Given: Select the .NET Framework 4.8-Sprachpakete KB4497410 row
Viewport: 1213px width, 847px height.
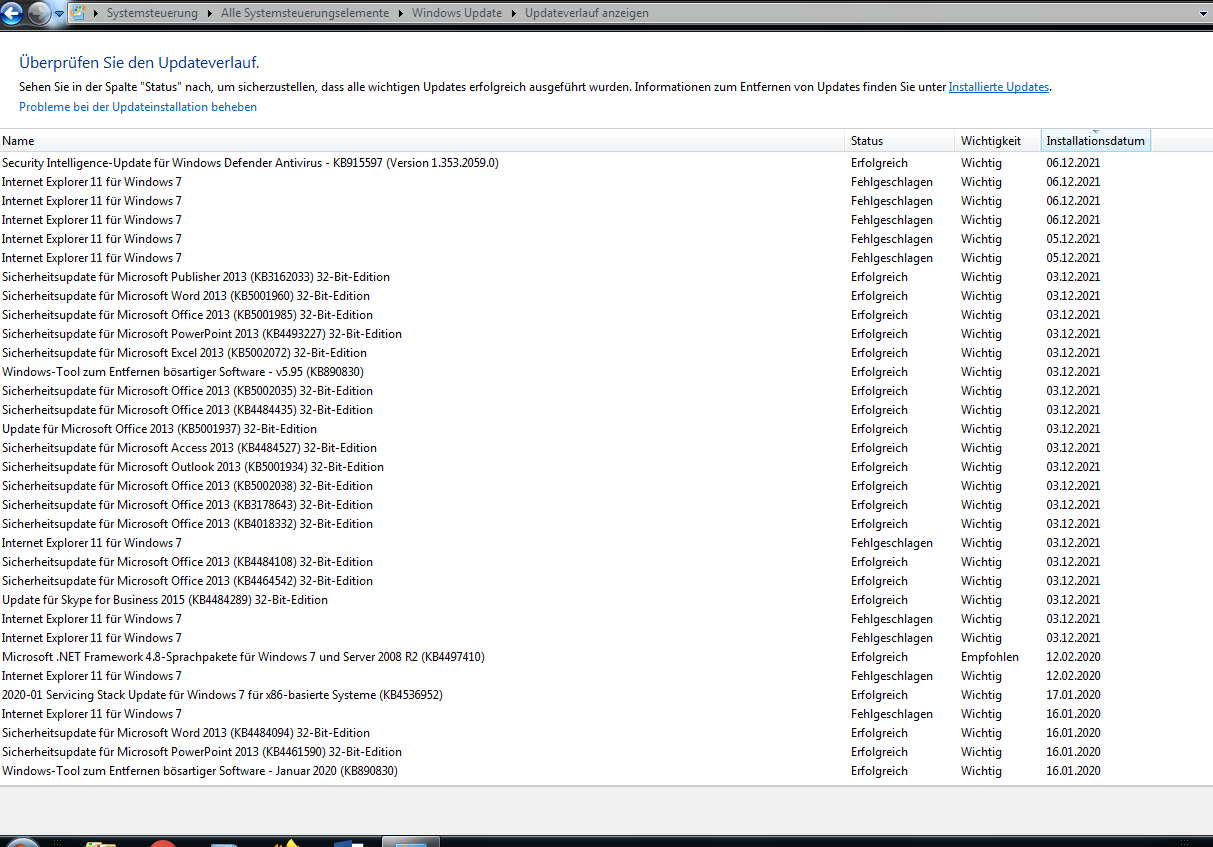Looking at the screenshot, I should (x=606, y=657).
